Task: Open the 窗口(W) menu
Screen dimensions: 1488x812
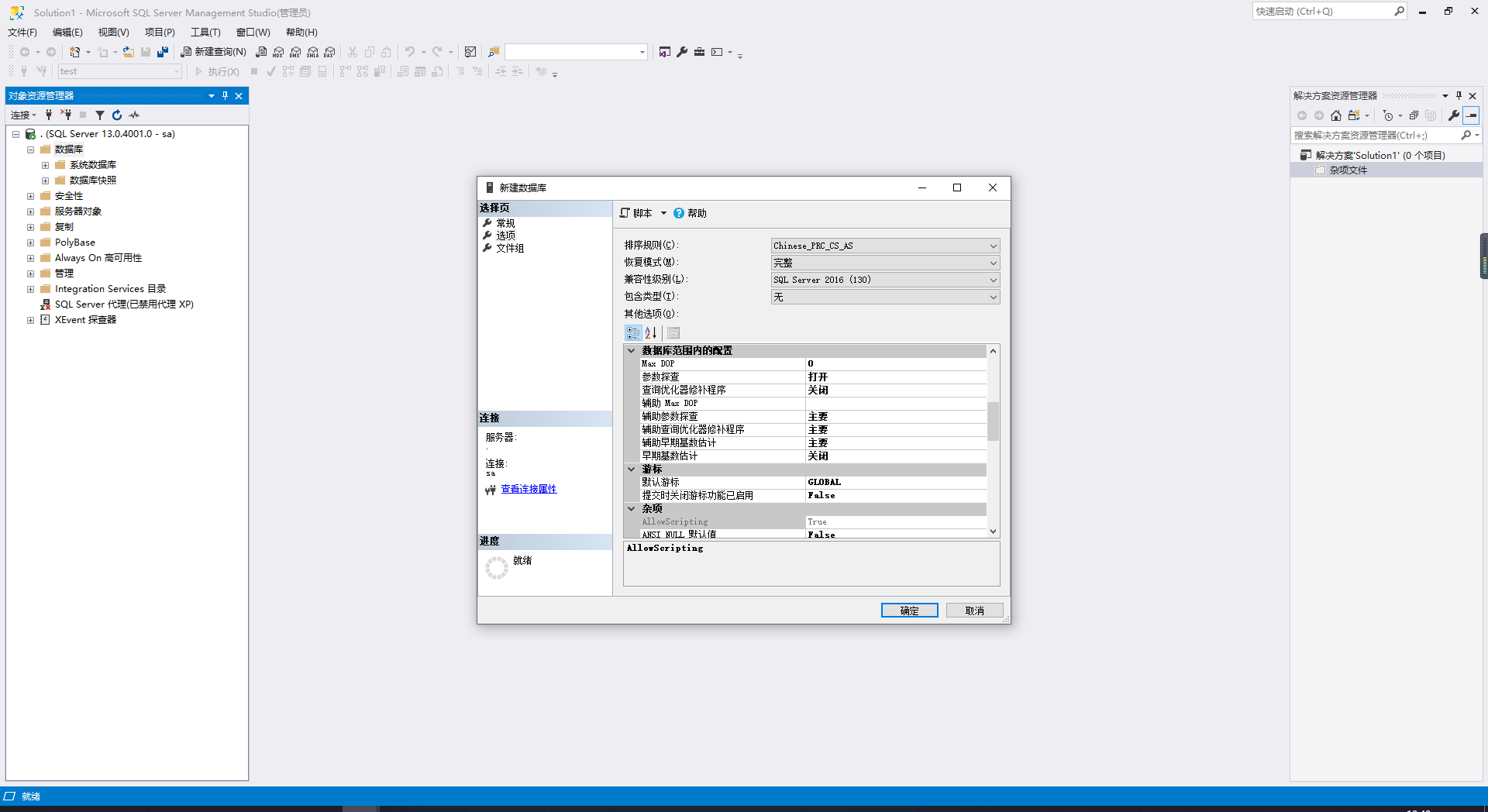Action: 253,32
